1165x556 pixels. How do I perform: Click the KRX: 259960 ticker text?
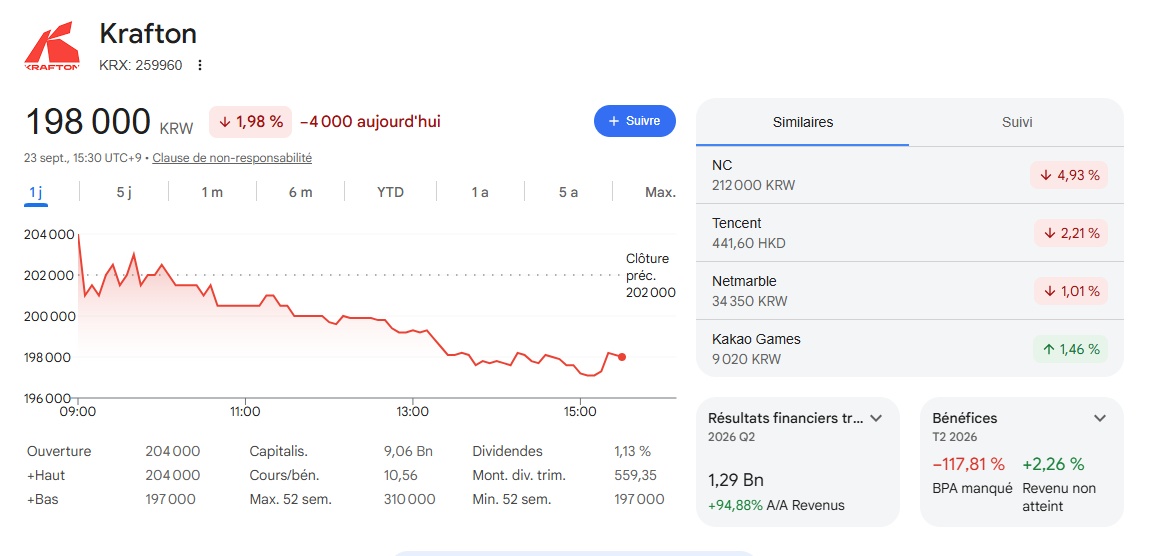[x=140, y=65]
